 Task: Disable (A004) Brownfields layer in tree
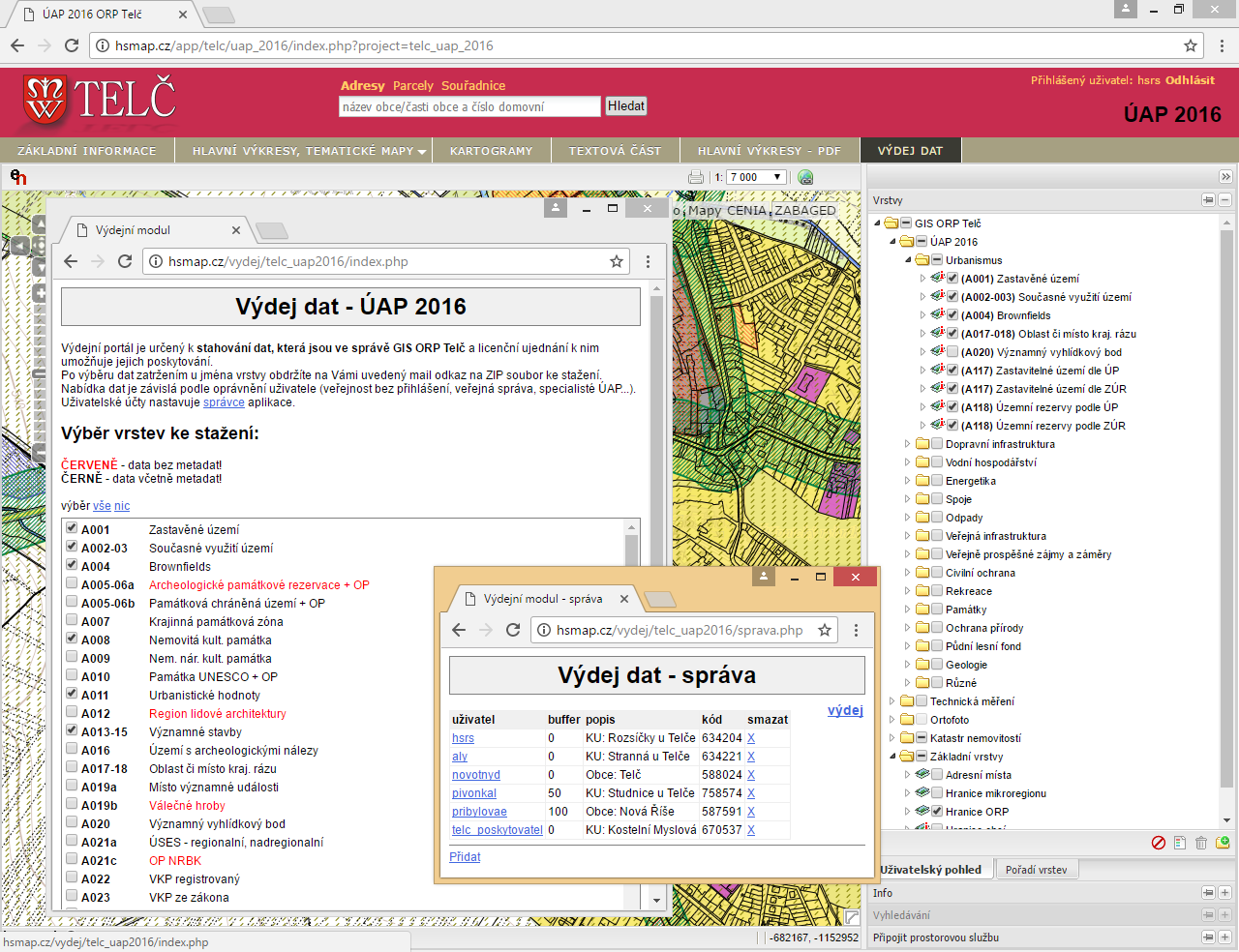[x=952, y=315]
